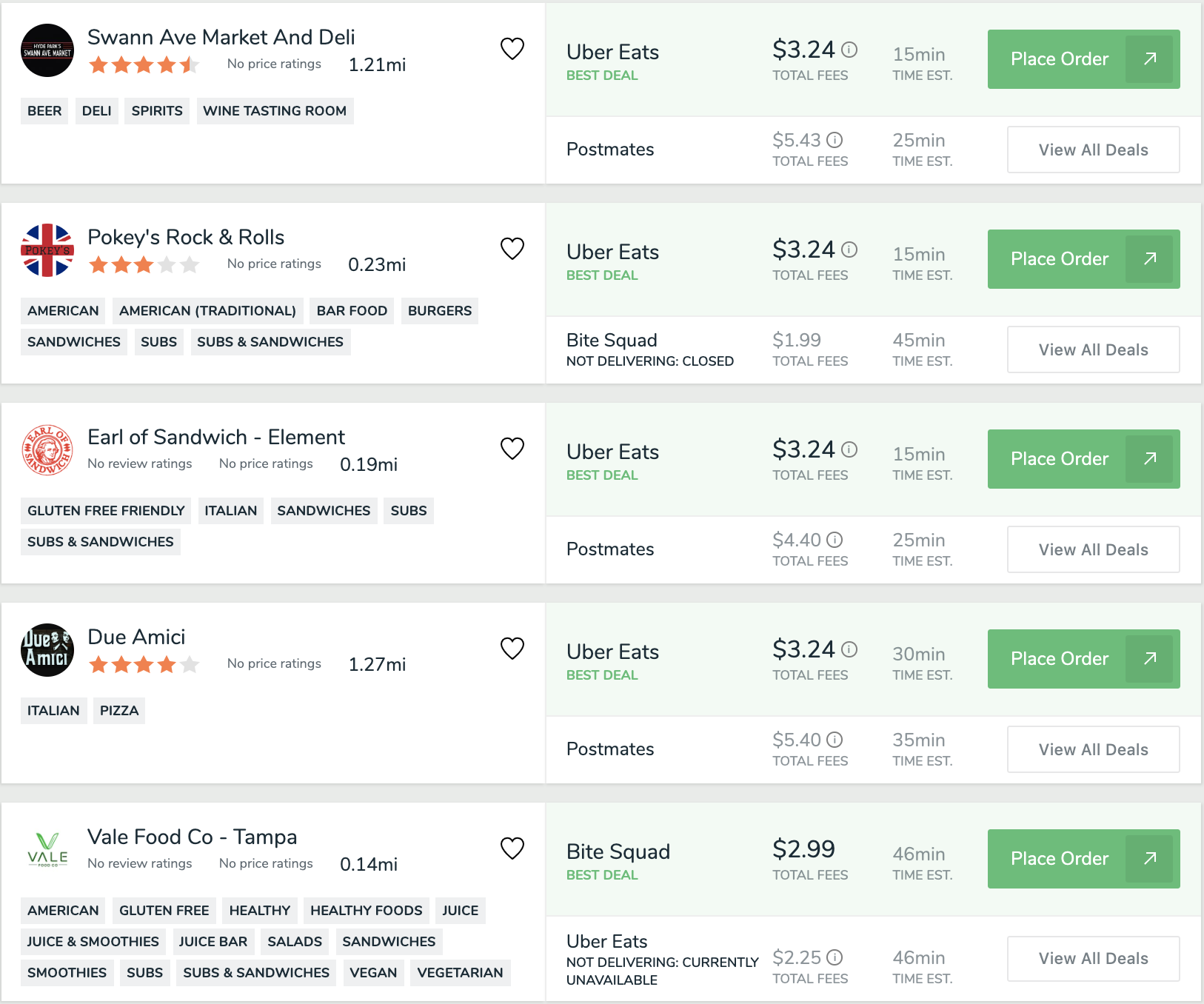The image size is (1204, 1004).
Task: Click Bite Squad provider under Pokey's
Action: click(x=612, y=341)
